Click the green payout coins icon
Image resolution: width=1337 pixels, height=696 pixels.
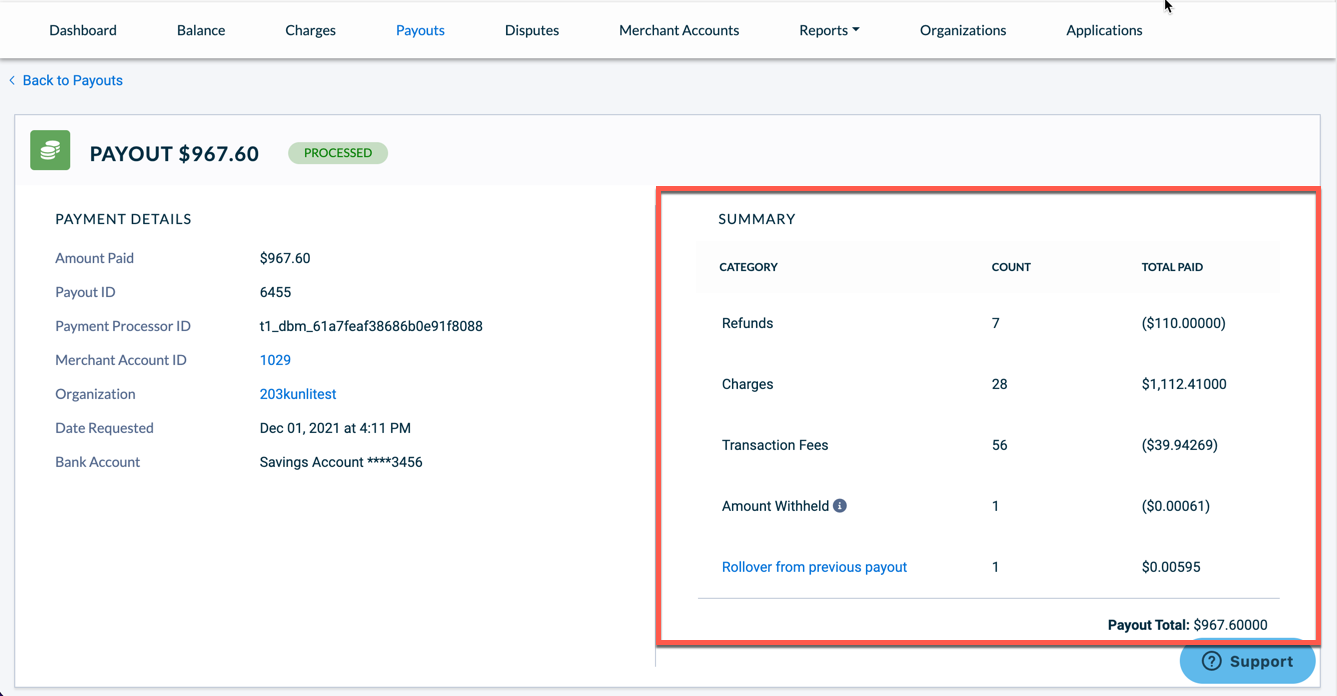(x=50, y=150)
